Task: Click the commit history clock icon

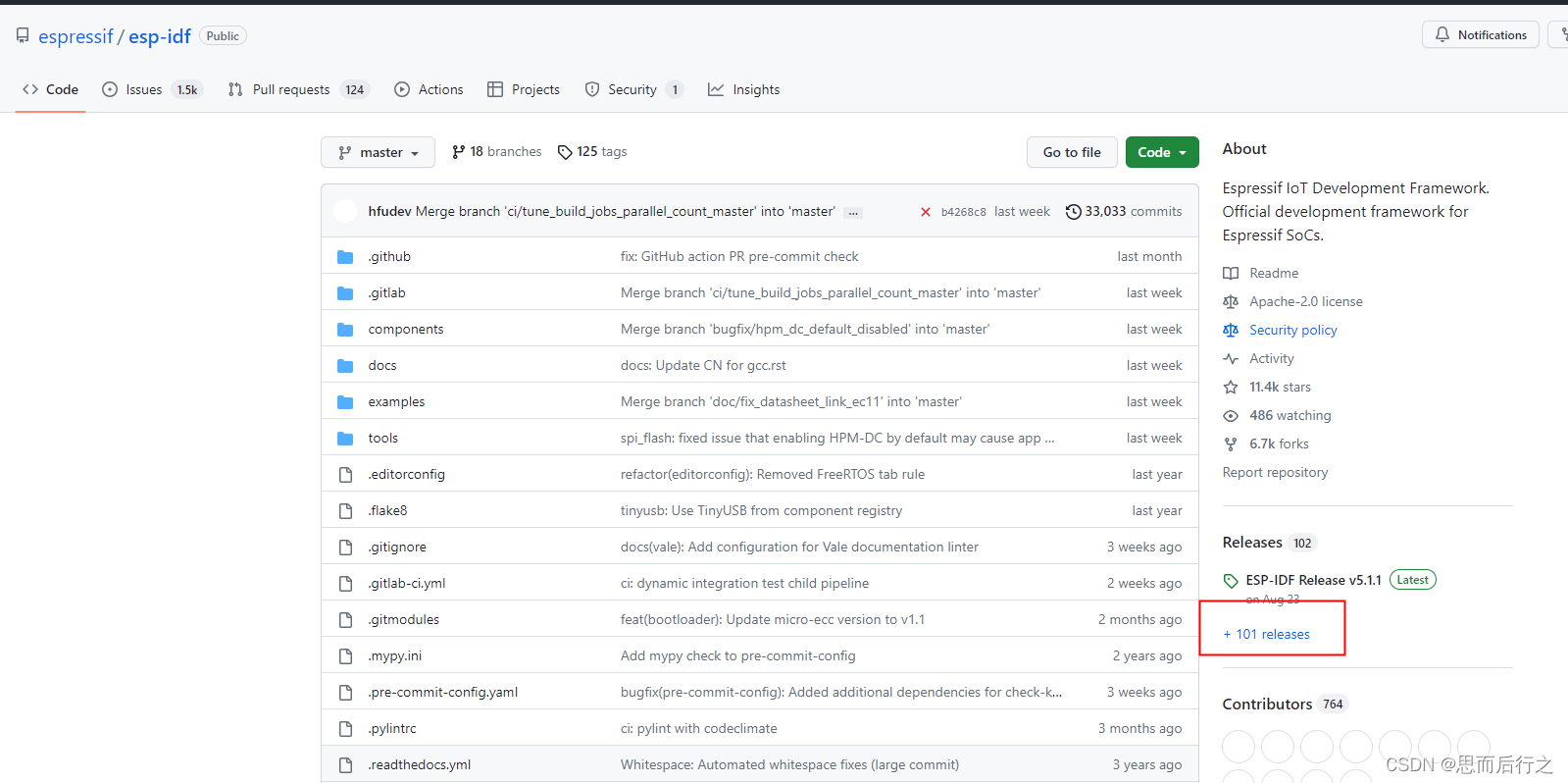Action: coord(1074,212)
